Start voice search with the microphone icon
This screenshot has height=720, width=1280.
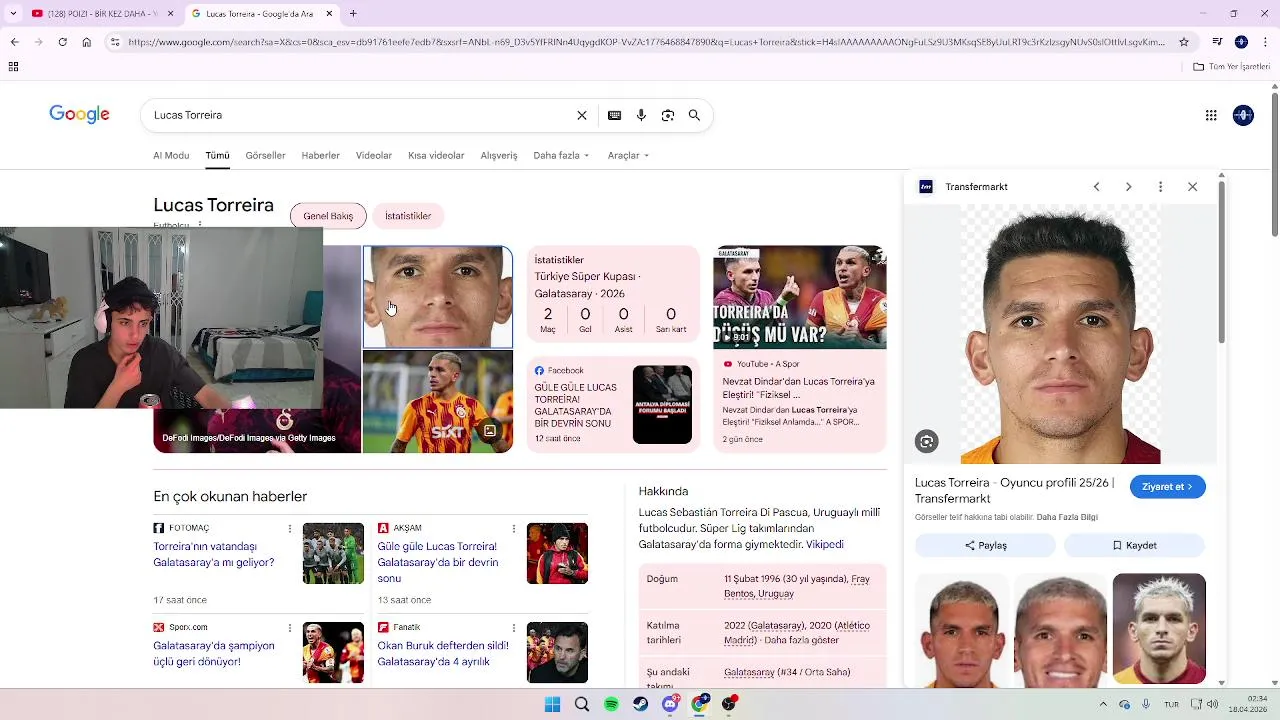click(x=641, y=115)
